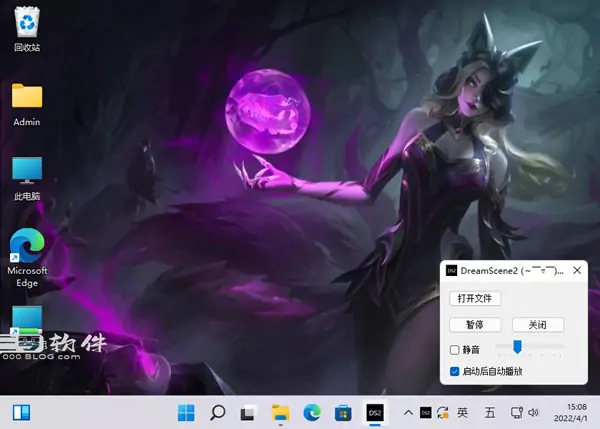Open the Widgets panel in taskbar

click(21, 413)
